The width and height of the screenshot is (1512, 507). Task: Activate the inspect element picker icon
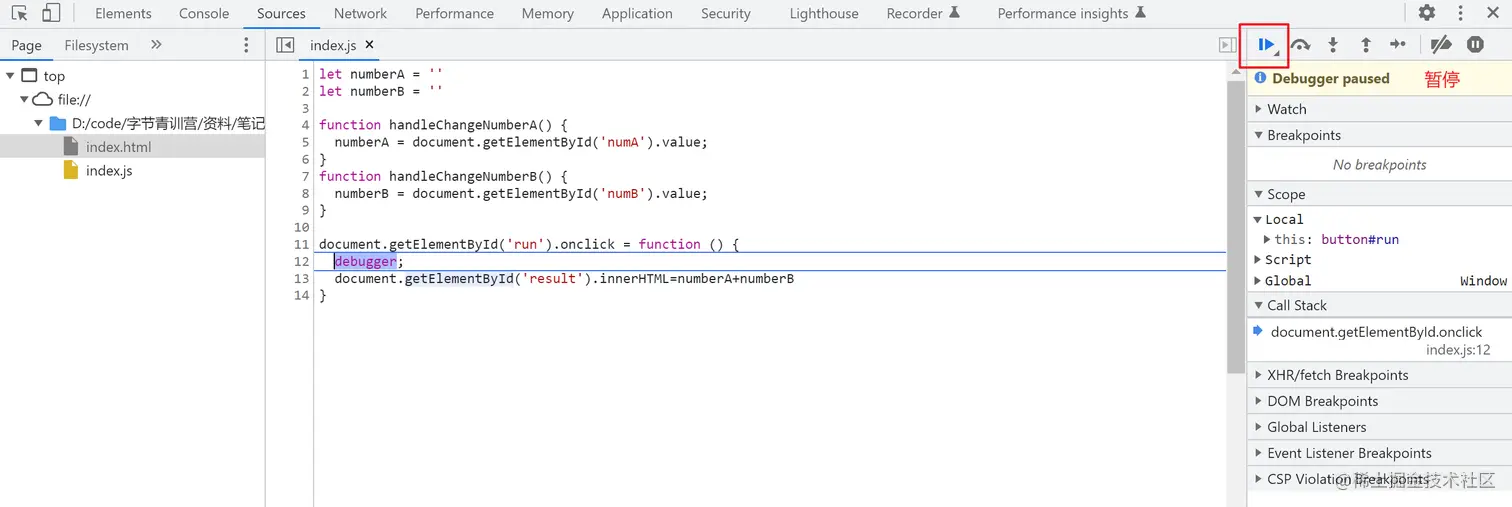[20, 13]
